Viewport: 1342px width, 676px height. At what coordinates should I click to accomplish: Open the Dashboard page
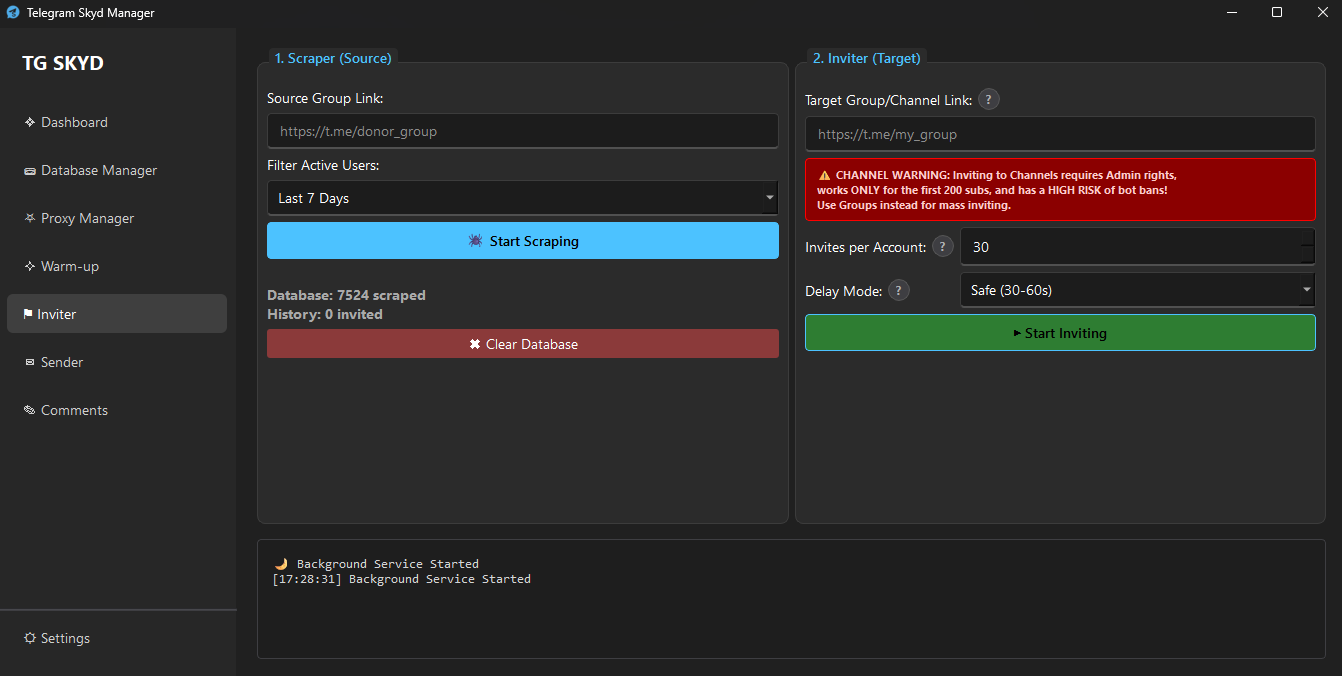(x=73, y=122)
